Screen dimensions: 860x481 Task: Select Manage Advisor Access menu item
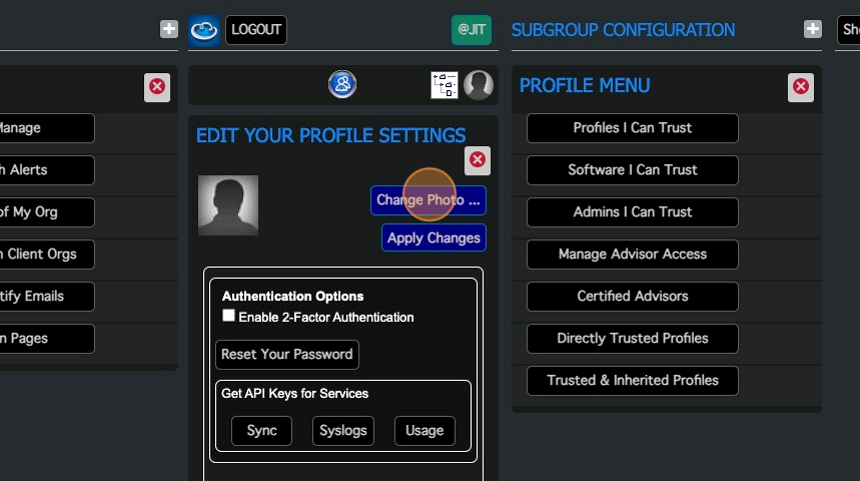[632, 254]
